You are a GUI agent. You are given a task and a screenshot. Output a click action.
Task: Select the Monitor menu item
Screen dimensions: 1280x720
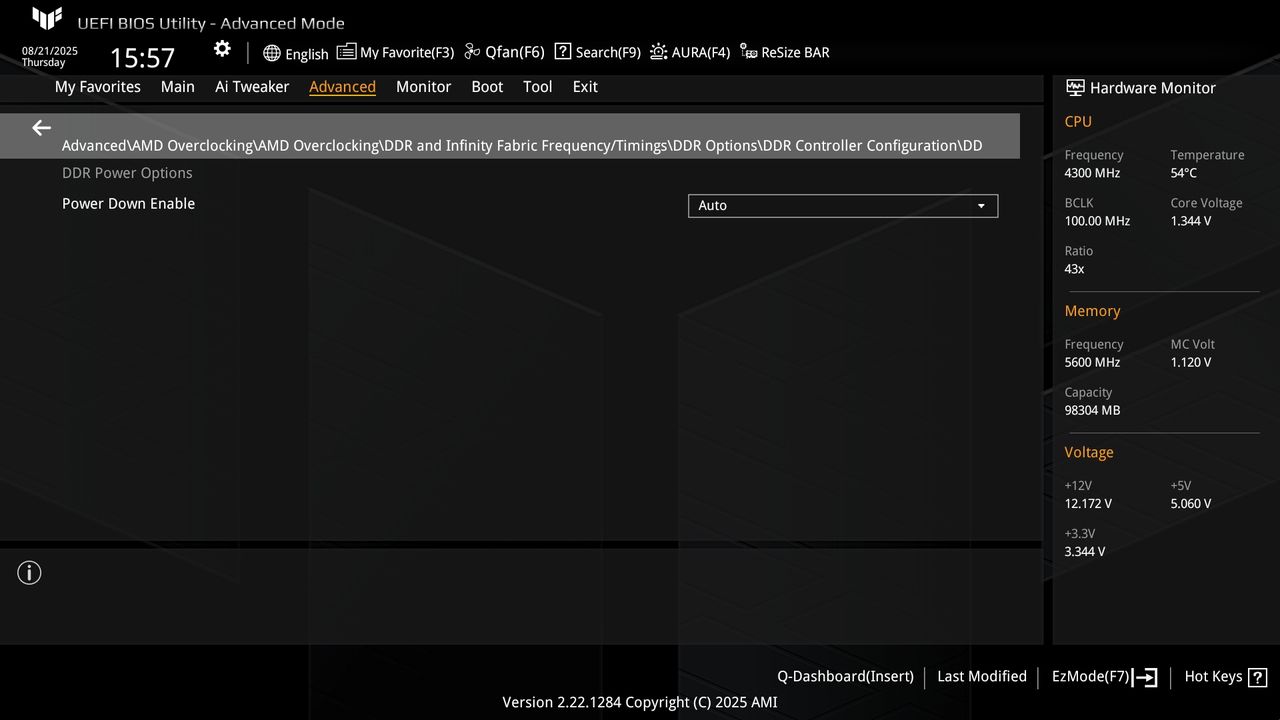(x=423, y=87)
